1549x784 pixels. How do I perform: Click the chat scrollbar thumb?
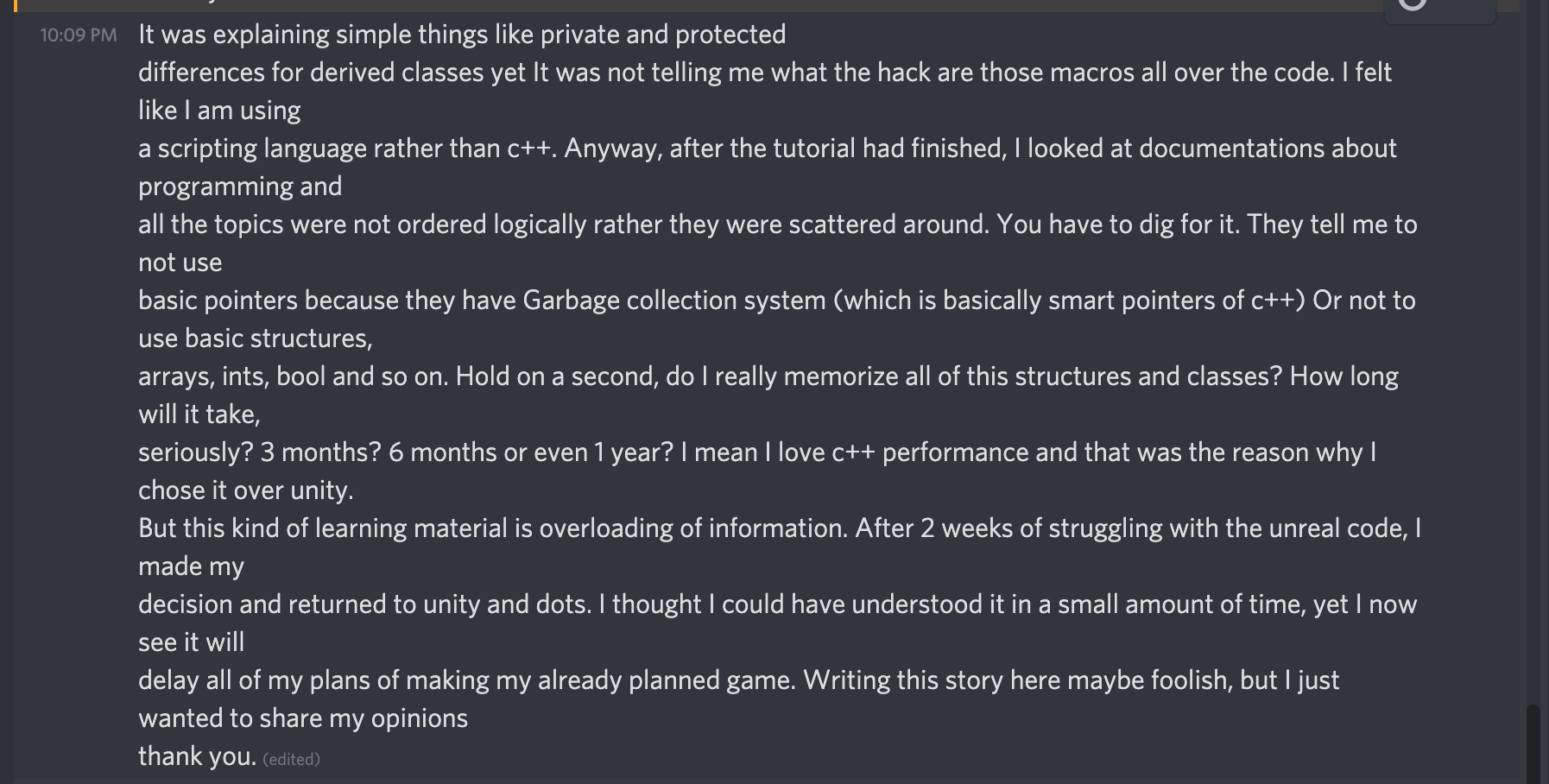click(x=1533, y=744)
